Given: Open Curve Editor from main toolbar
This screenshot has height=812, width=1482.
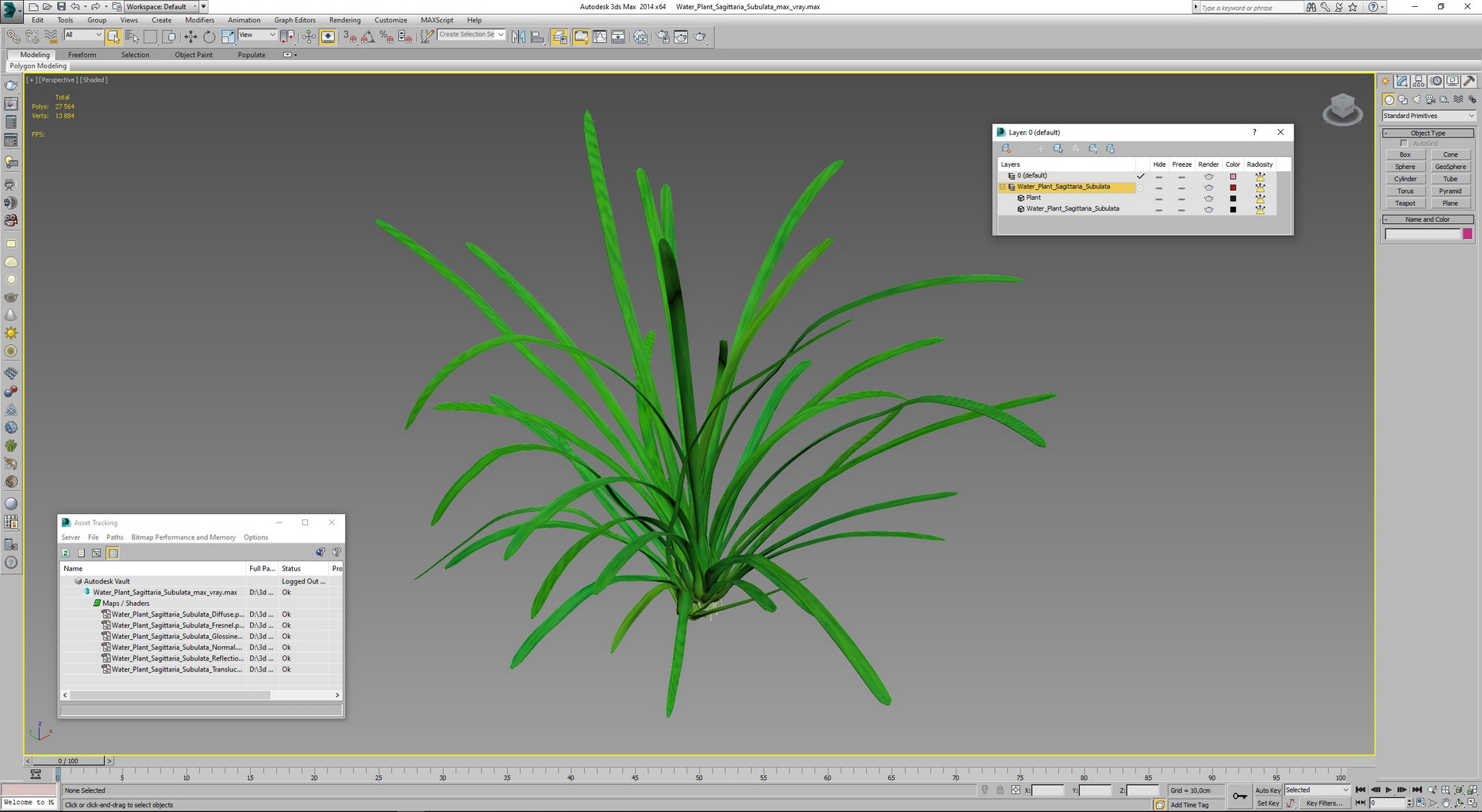Looking at the screenshot, I should (x=600, y=36).
